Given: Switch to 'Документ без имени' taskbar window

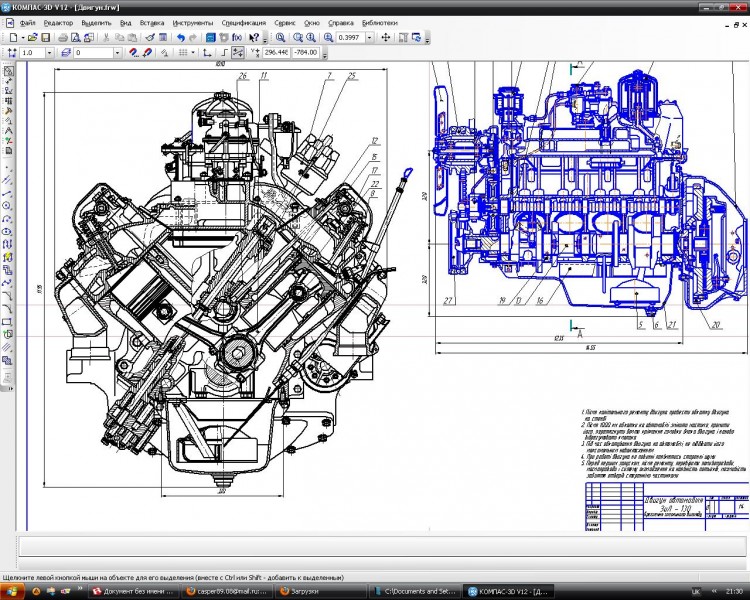Looking at the screenshot, I should pyautogui.click(x=134, y=591).
